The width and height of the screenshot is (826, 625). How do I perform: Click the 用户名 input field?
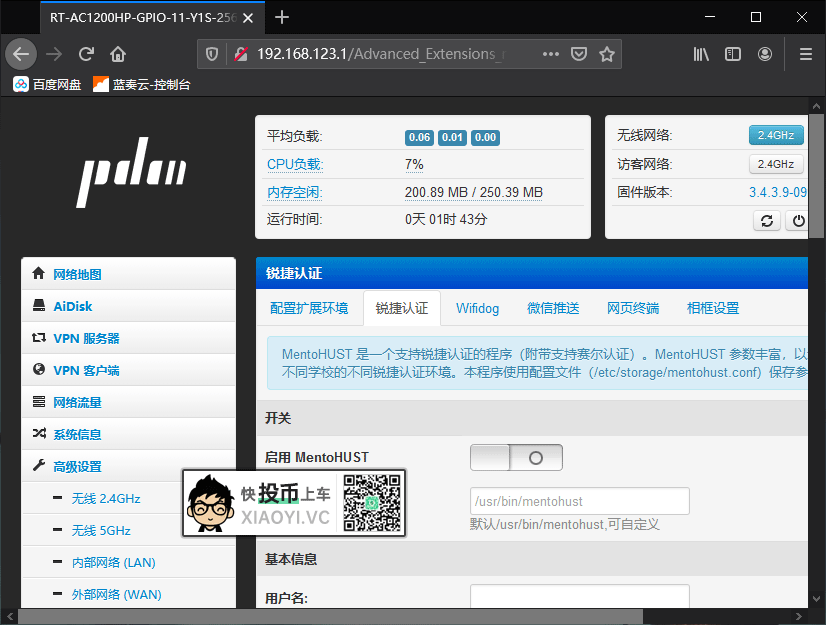580,596
